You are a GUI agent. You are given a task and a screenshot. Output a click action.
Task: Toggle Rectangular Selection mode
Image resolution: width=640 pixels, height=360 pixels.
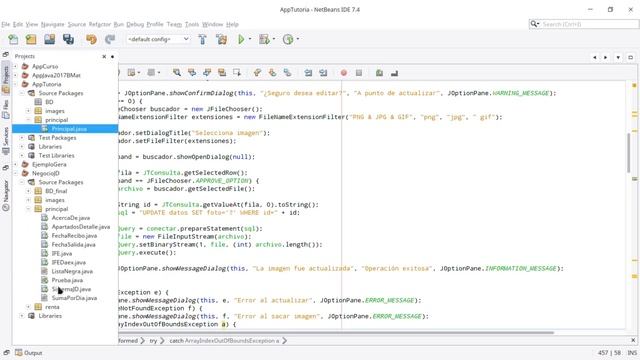tap(237, 73)
